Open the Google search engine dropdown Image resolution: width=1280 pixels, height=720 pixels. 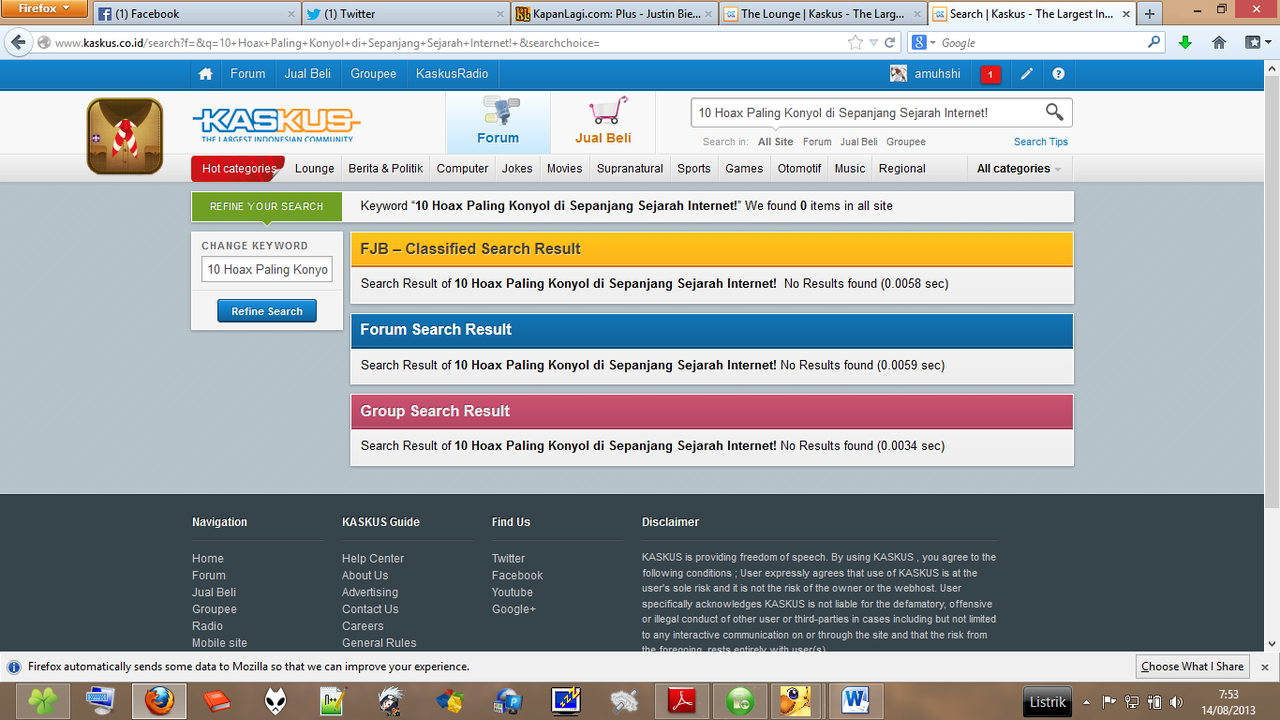924,43
